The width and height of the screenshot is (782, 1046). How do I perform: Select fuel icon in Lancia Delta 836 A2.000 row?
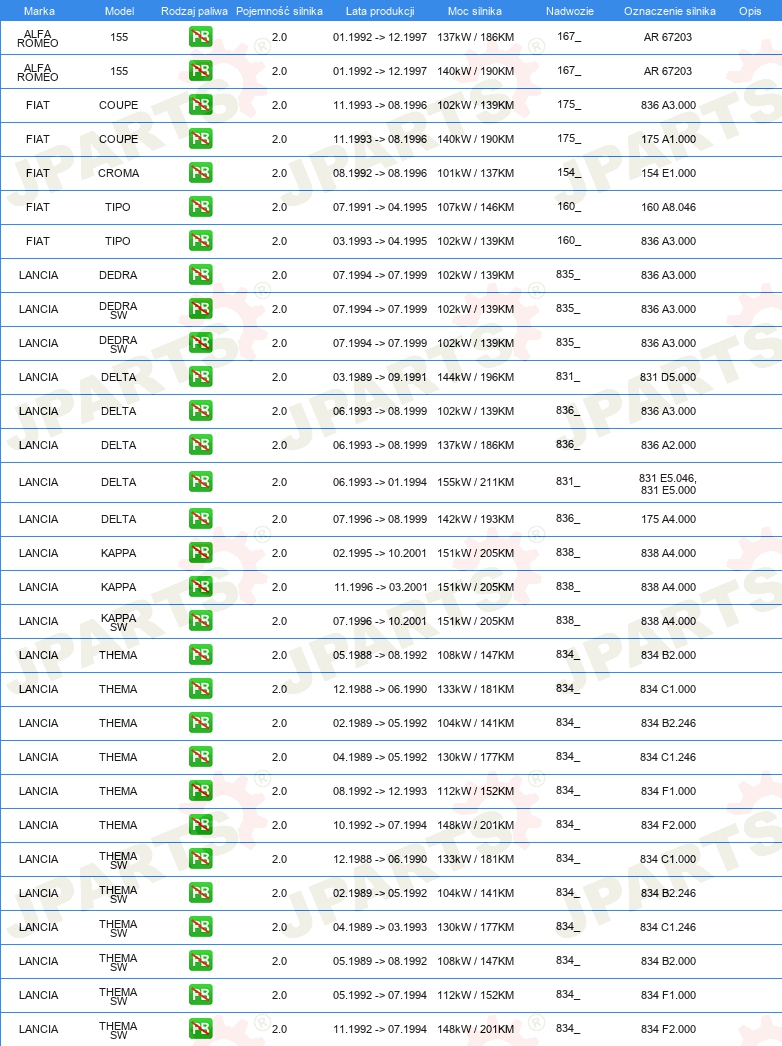[x=200, y=445]
